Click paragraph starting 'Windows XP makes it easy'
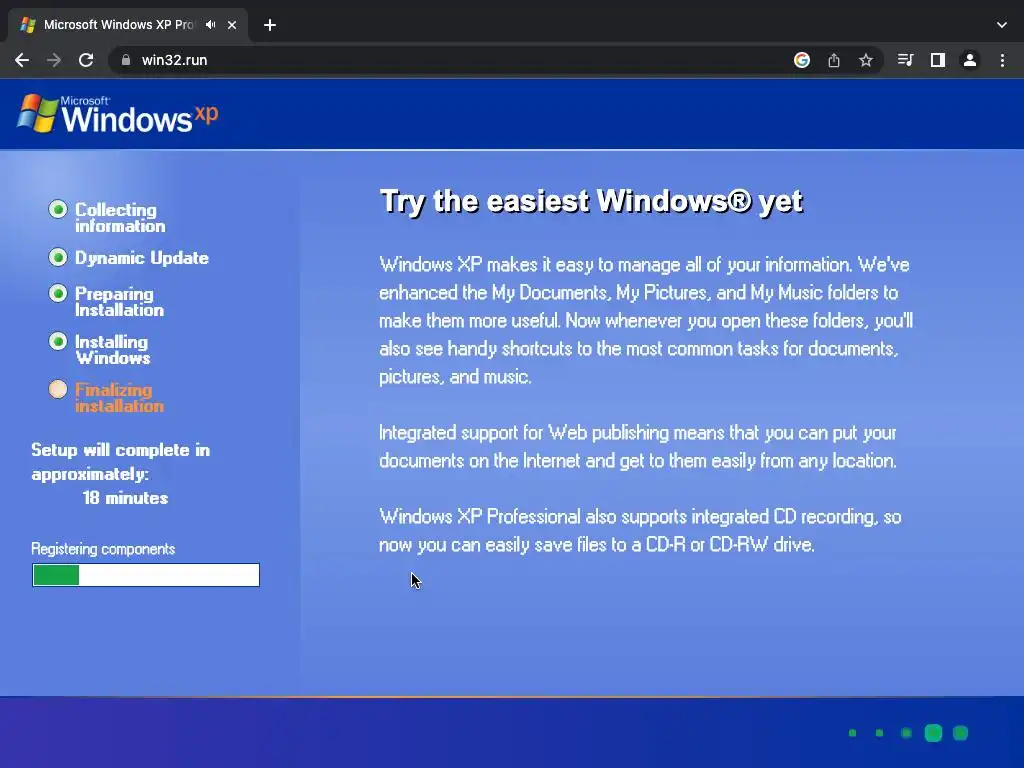This screenshot has width=1024, height=768. coord(646,321)
